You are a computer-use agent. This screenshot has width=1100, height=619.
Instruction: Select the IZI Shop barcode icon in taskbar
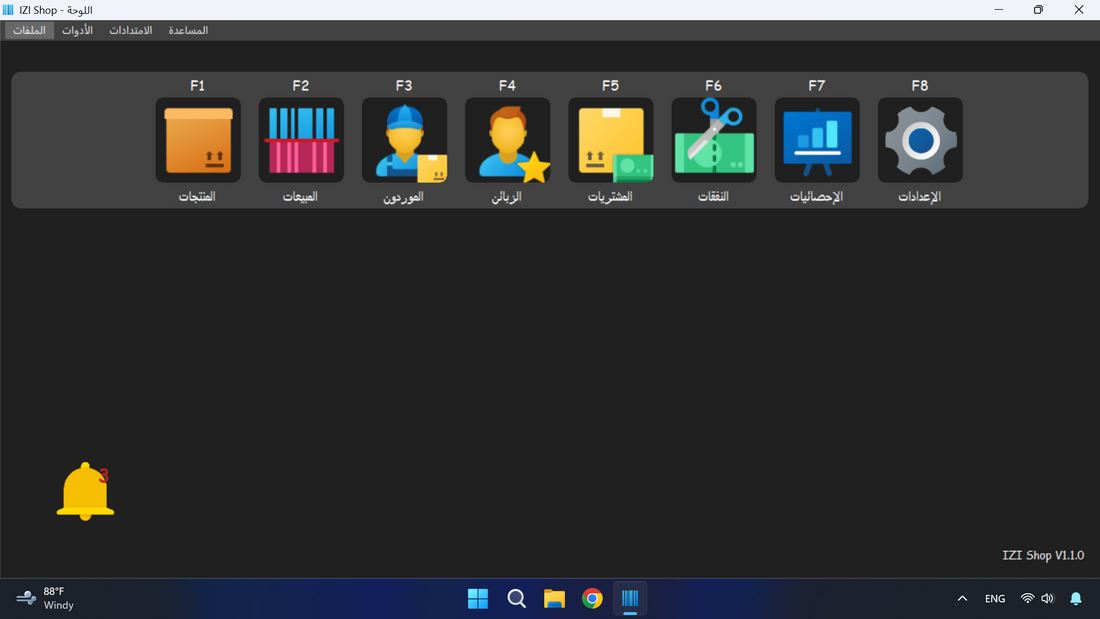click(x=630, y=598)
